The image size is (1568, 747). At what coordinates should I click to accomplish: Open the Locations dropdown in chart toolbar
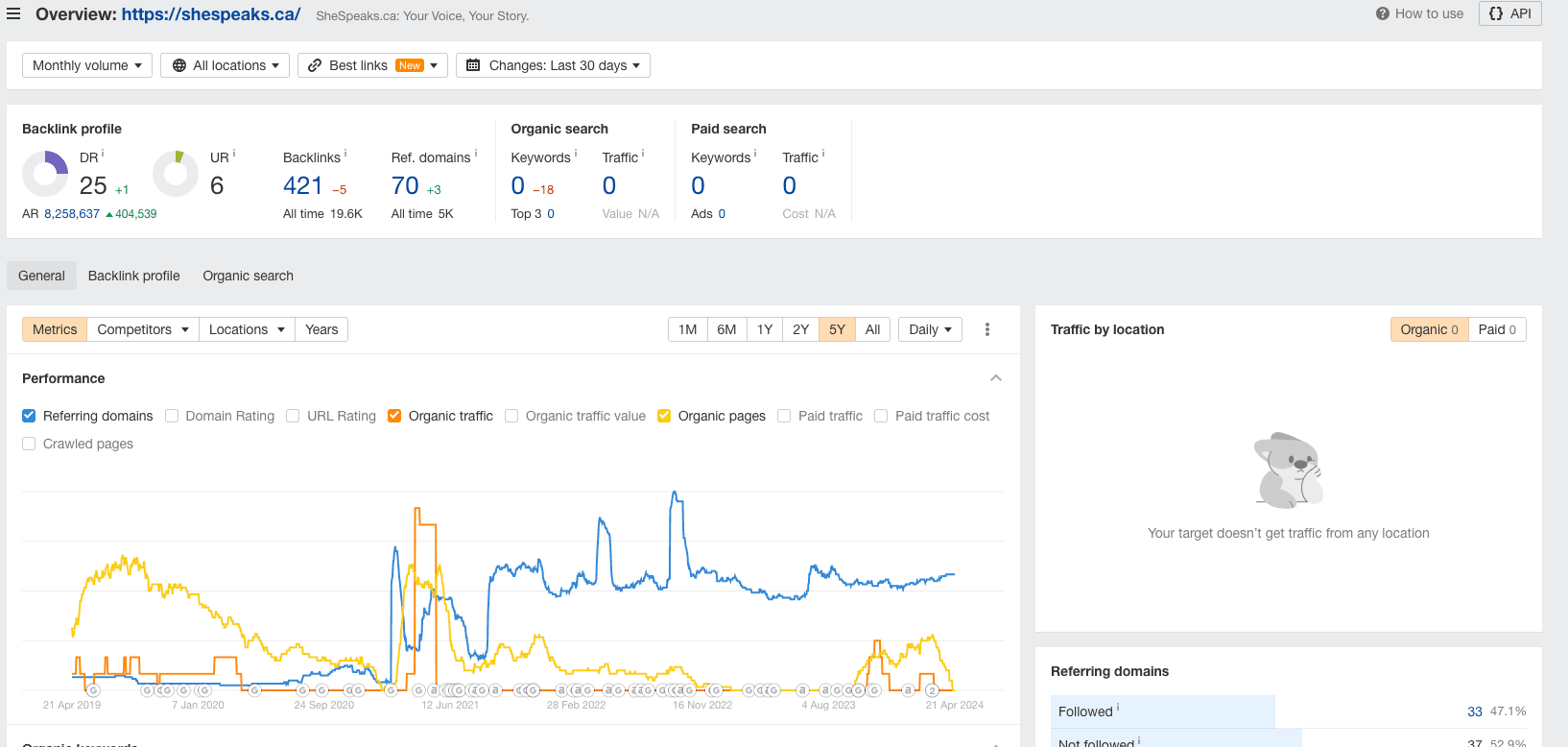(x=247, y=329)
